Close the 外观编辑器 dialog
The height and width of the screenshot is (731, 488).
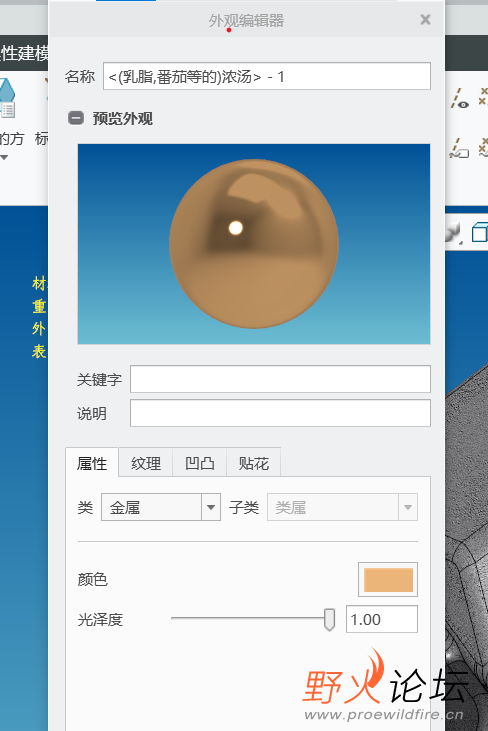(425, 20)
